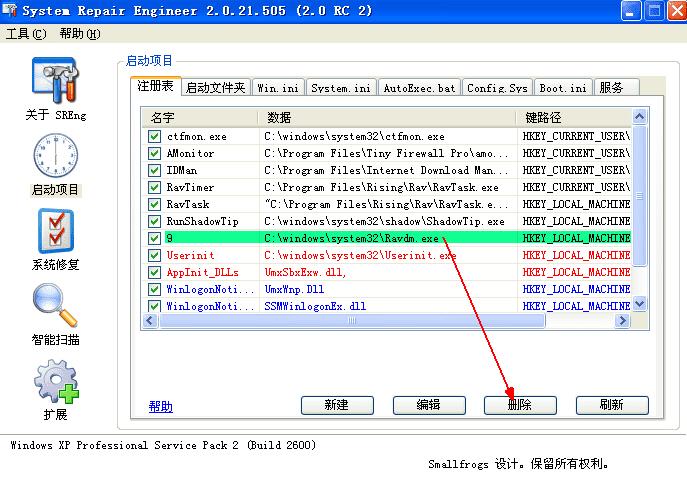This screenshot has height=477, width=687.
Task: Click the vertical scrollbar up arrow
Action: click(x=640, y=117)
